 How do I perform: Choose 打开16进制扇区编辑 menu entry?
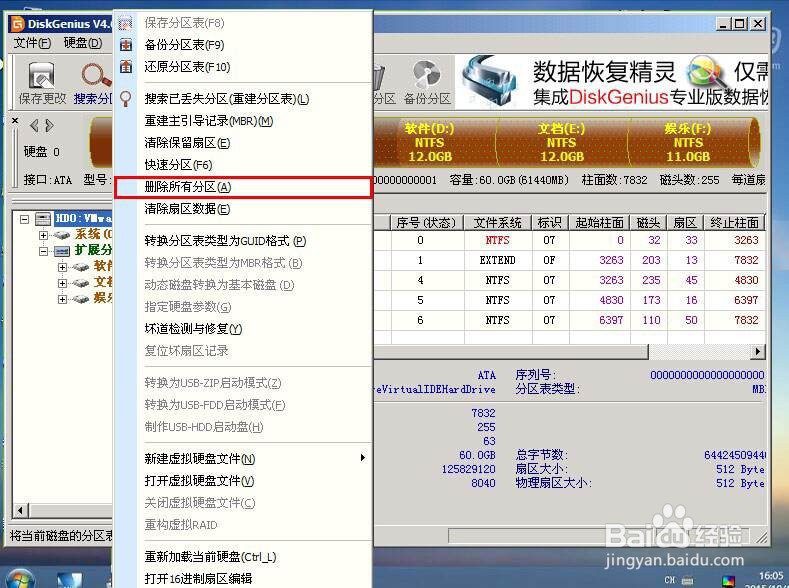tap(198, 578)
